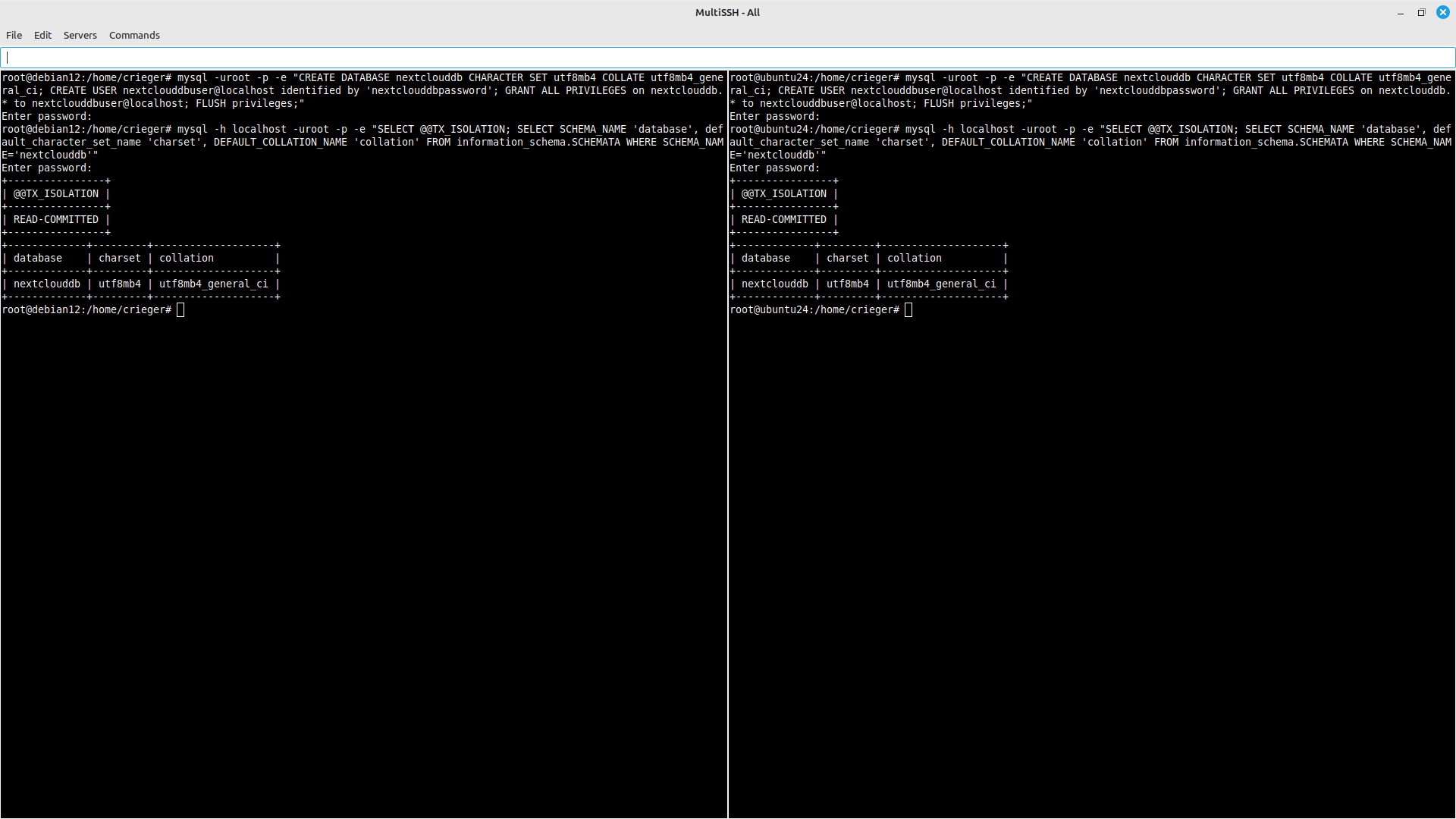Click @@TX_ISOLATION header in ubuntu24 terminal

click(784, 193)
